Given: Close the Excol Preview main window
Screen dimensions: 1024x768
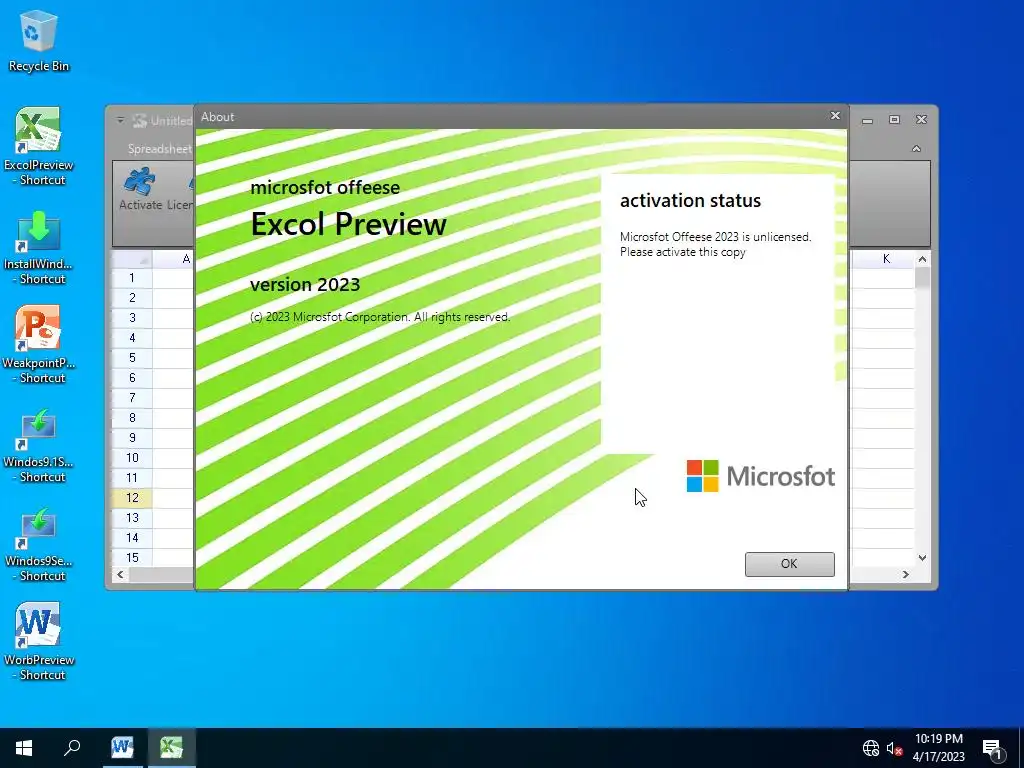Looking at the screenshot, I should tap(921, 120).
